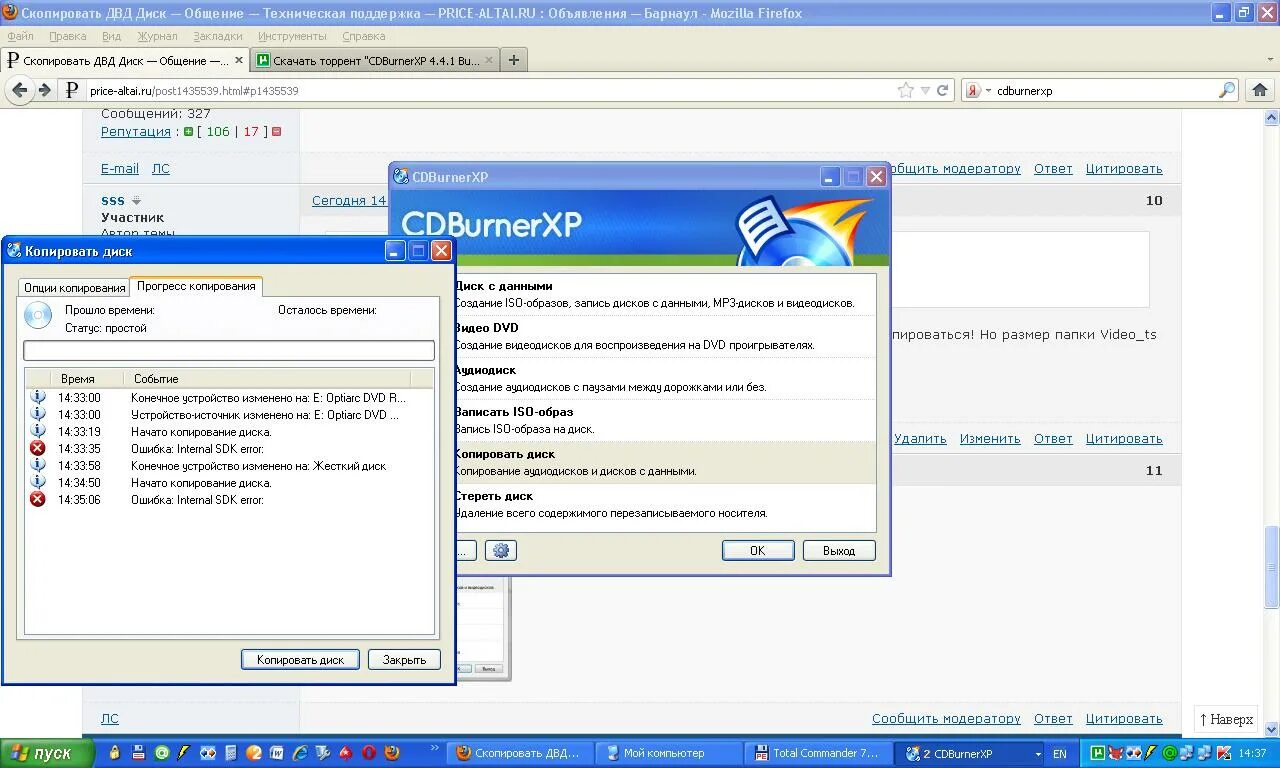Screen dimensions: 1280x768
Task: Open the padlock icon in Quick Launch
Action: pyautogui.click(x=115, y=753)
